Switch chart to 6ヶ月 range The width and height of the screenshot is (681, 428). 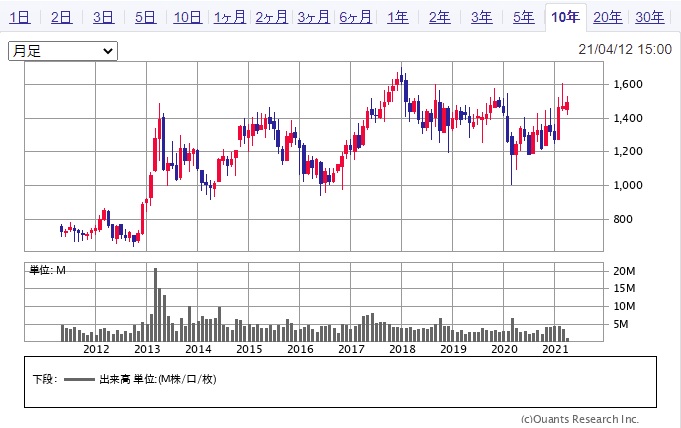[356, 17]
